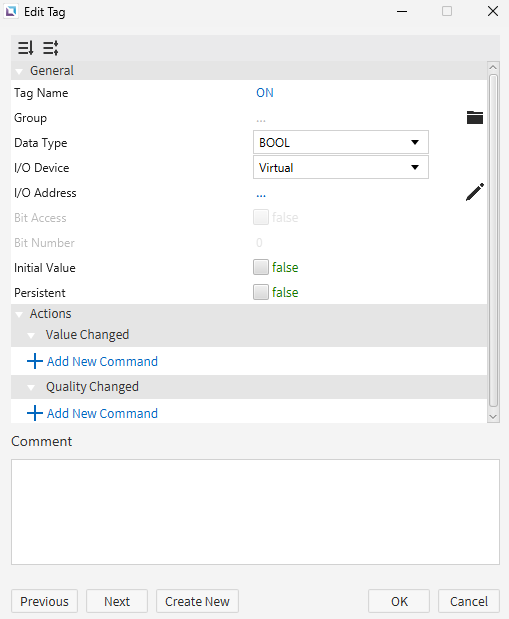
Task: Click the categorized sort icon in toolbar
Action: coord(51,48)
